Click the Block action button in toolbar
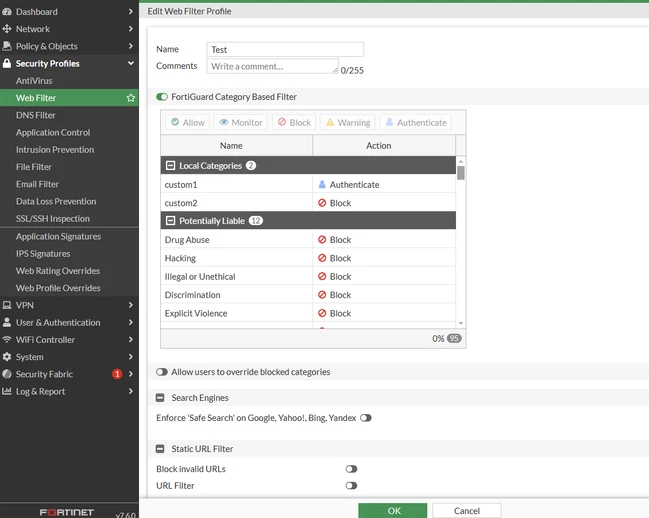 (294, 122)
